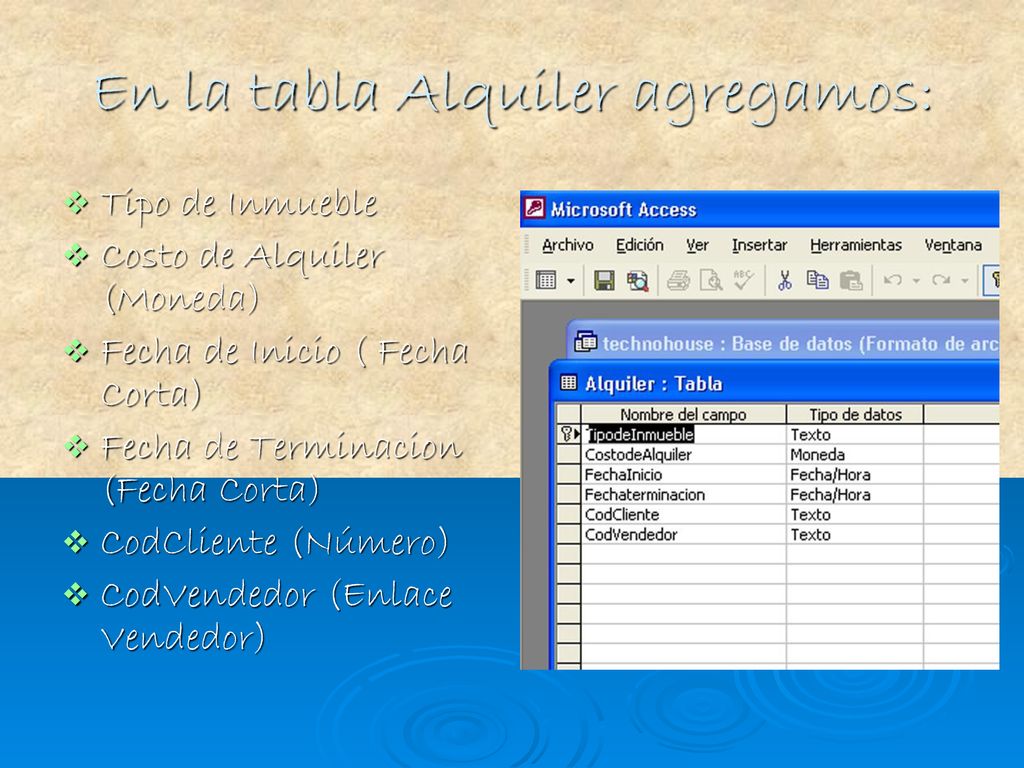
Task: Click the Fecha/Hora type of FechaInicio
Action: coord(855,474)
